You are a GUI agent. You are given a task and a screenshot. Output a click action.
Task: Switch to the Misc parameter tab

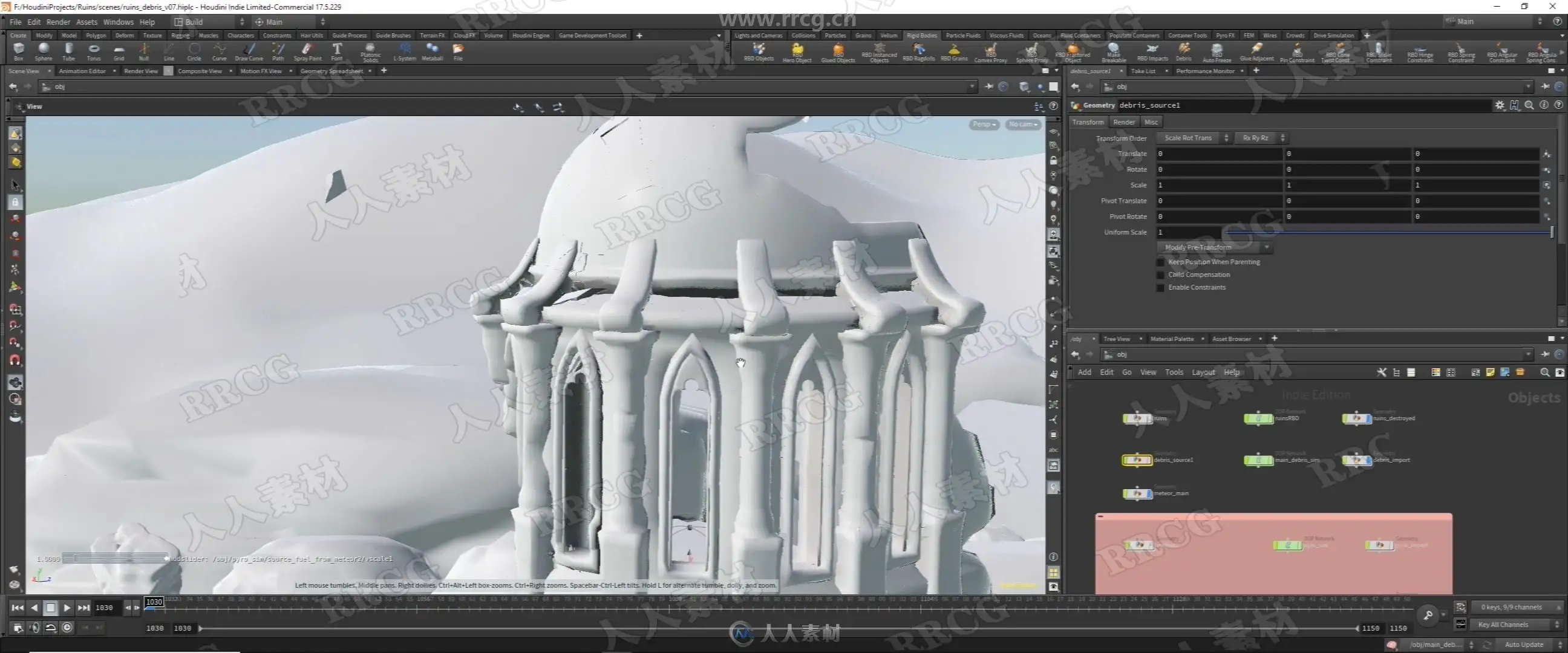[x=1151, y=122]
